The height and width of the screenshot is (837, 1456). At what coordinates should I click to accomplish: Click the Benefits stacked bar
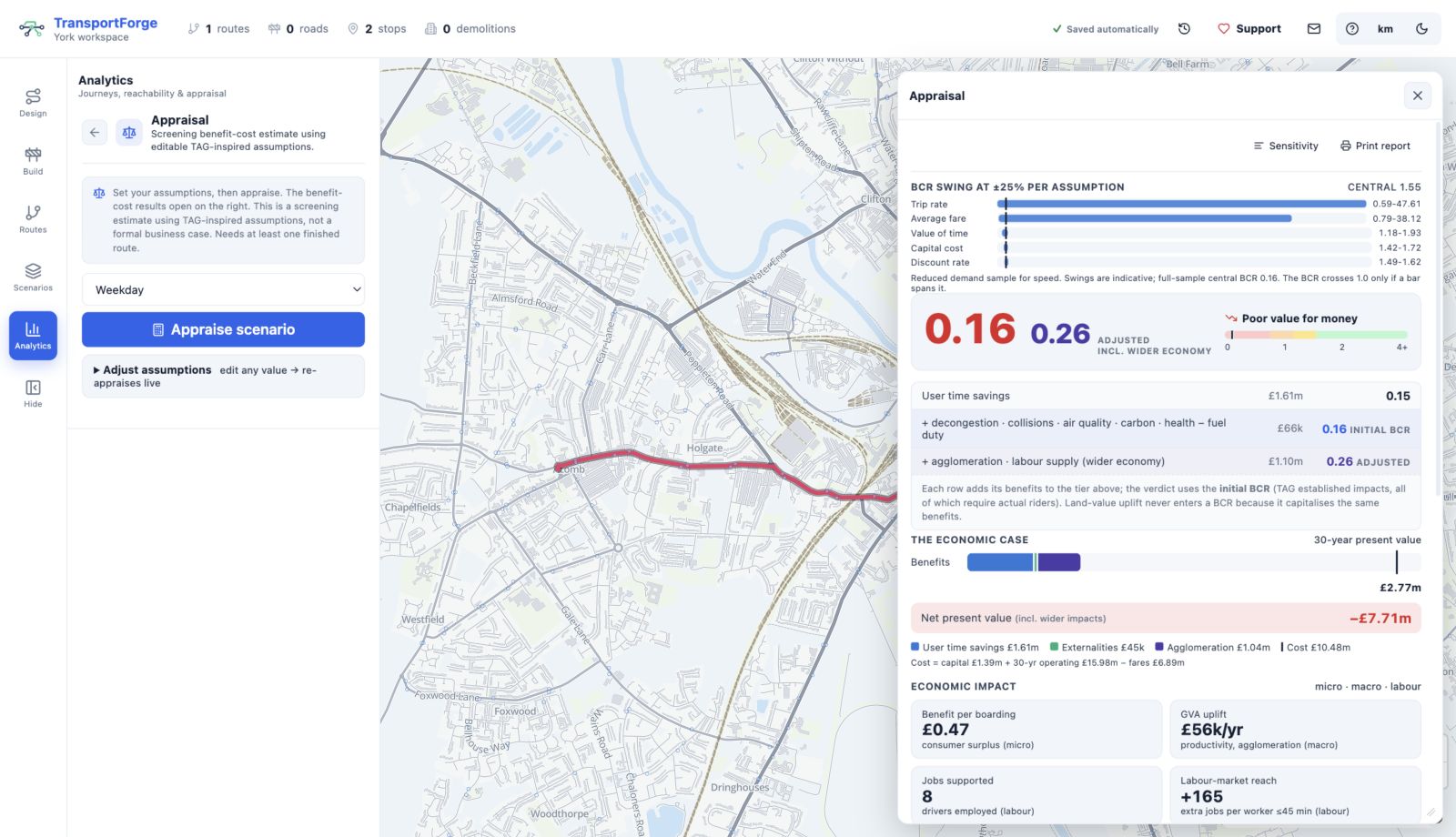tap(1024, 562)
